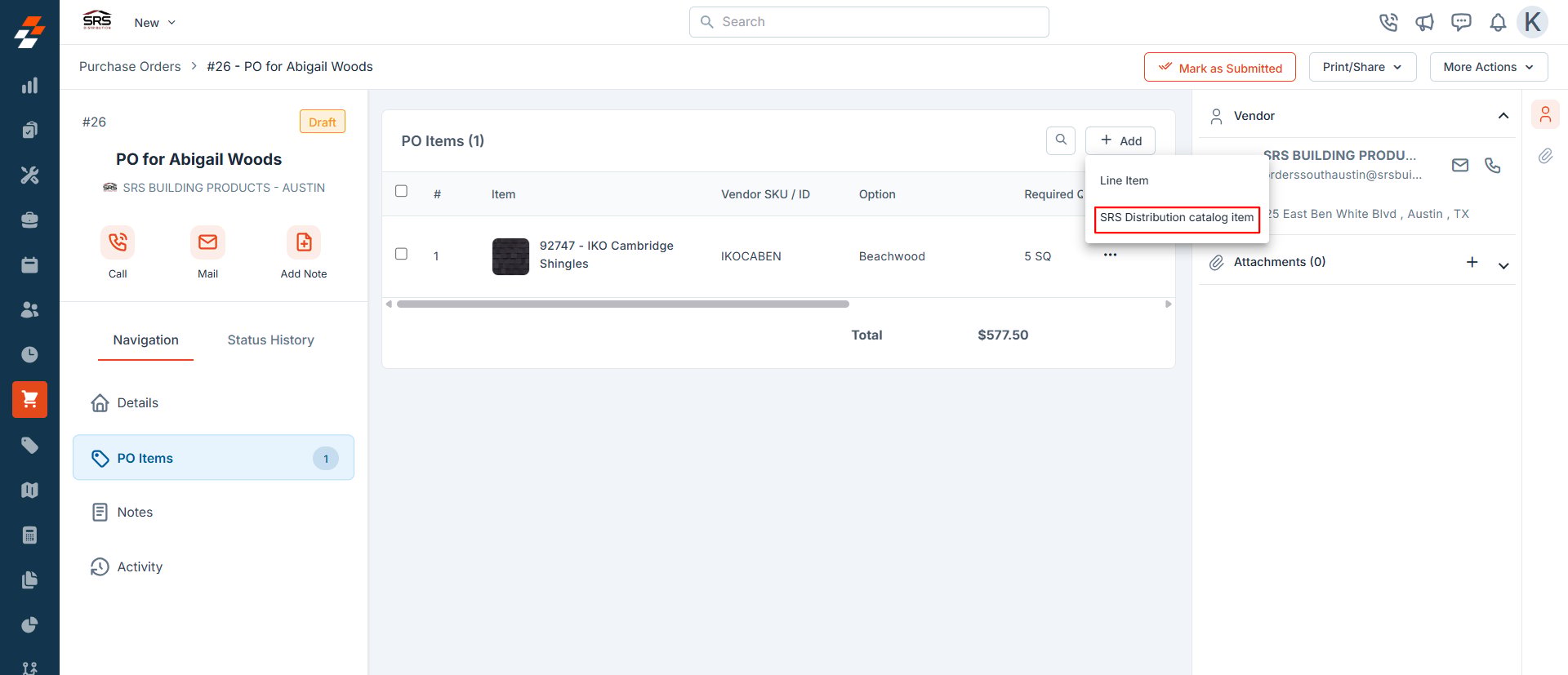Screen dimensions: 1568x675
Task: Click the Add Note icon
Action: [x=304, y=242]
